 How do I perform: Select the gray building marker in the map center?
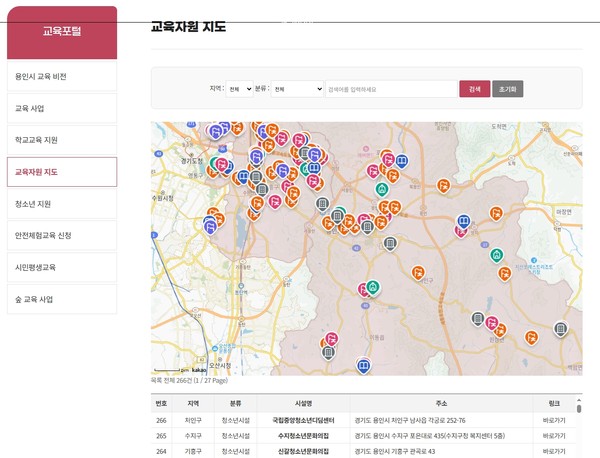point(390,243)
